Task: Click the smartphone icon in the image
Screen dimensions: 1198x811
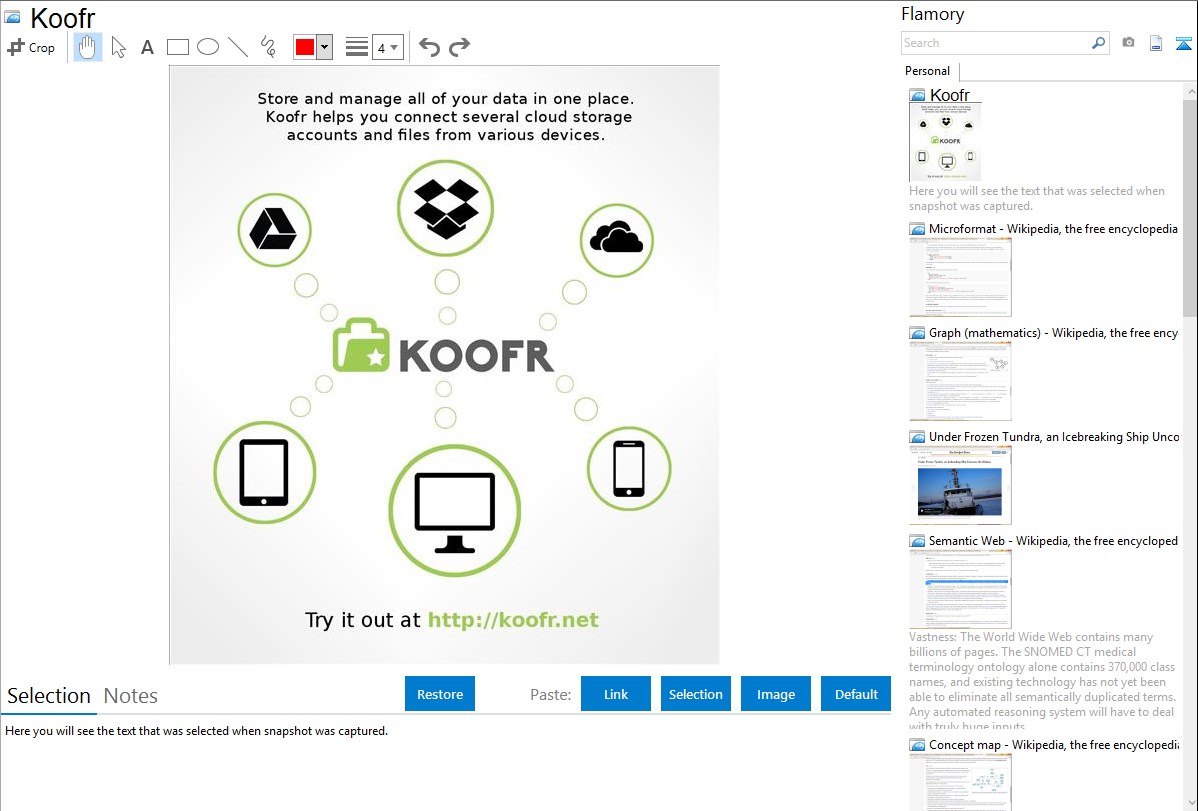Action: (x=629, y=469)
